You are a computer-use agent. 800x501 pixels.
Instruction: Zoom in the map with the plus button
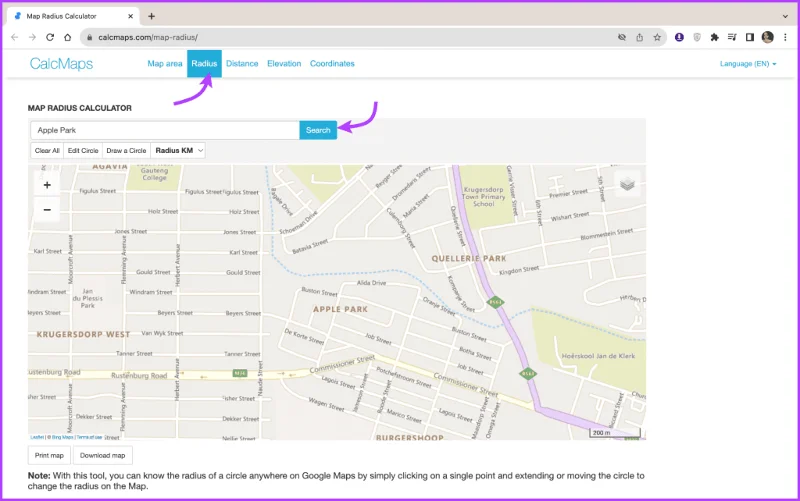(x=47, y=185)
